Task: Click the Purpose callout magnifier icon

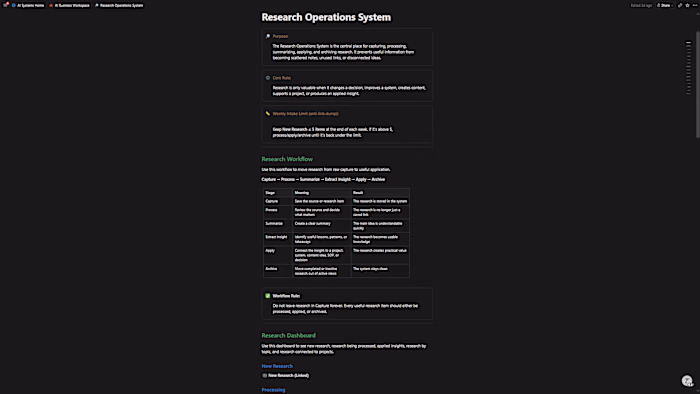Action: [x=268, y=36]
